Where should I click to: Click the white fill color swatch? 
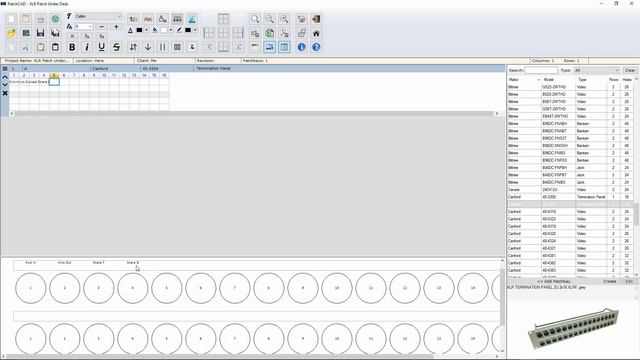coord(164,30)
